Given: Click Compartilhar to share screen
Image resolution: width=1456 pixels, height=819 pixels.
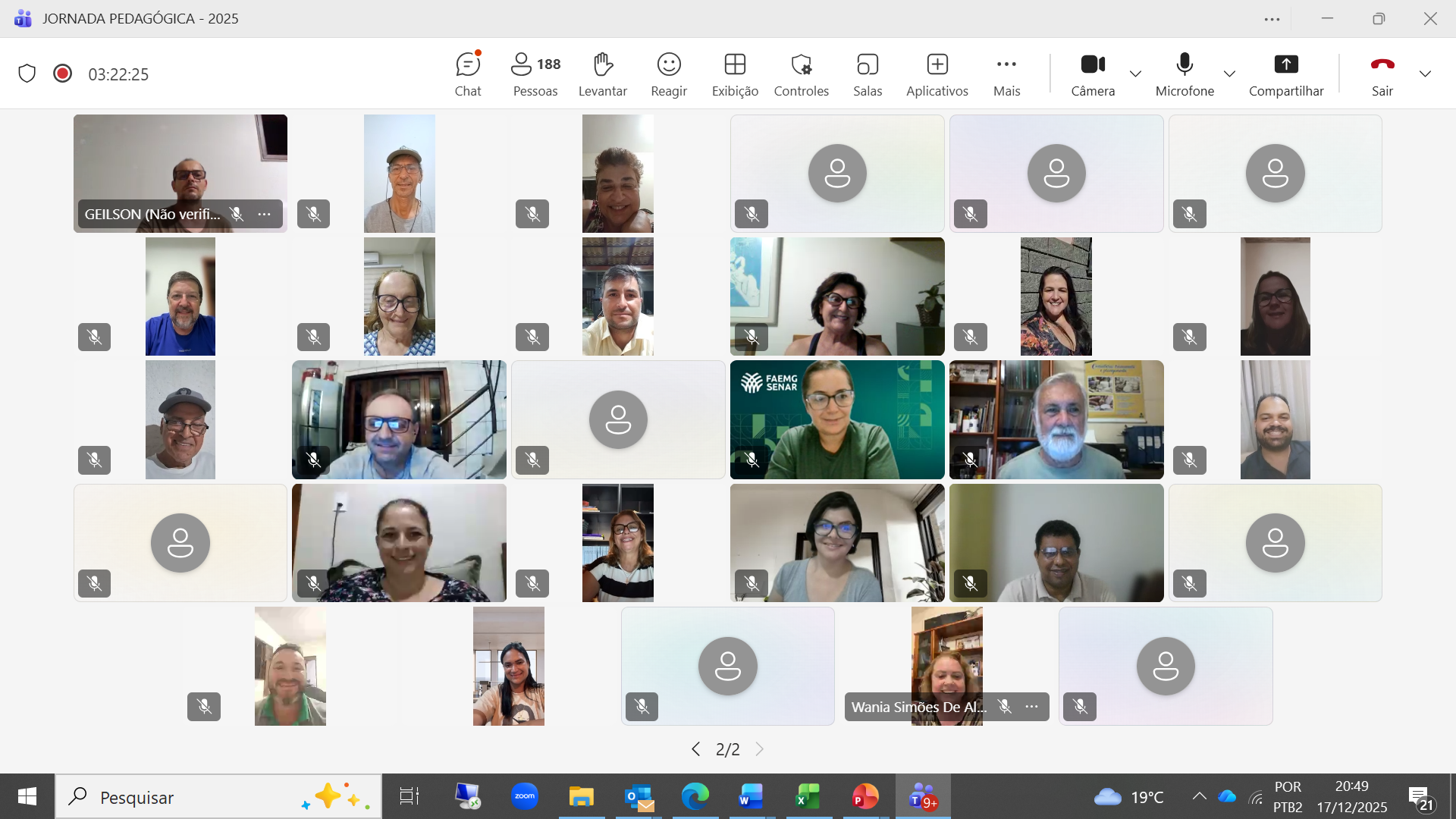Looking at the screenshot, I should pos(1285,74).
